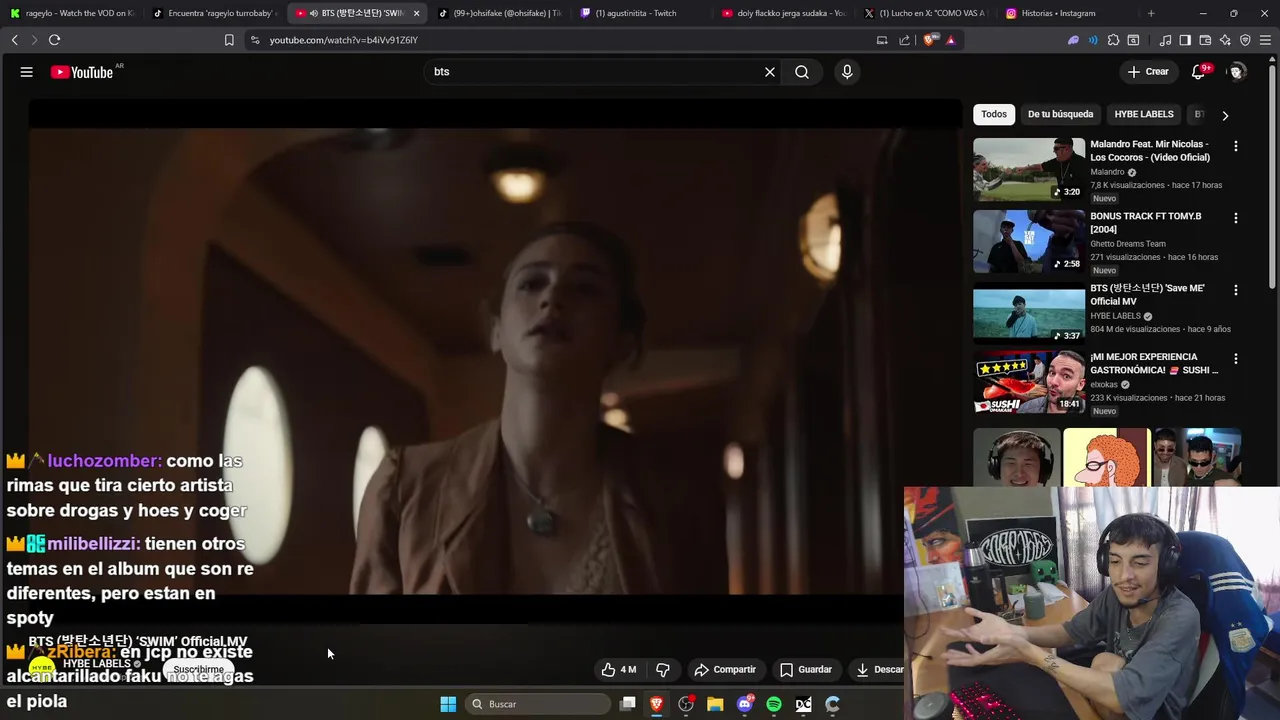Open options for MI MEJOR EXPERIENCIA GASTRONÓMICA video
Image resolution: width=1280 pixels, height=720 pixels.
(1236, 359)
